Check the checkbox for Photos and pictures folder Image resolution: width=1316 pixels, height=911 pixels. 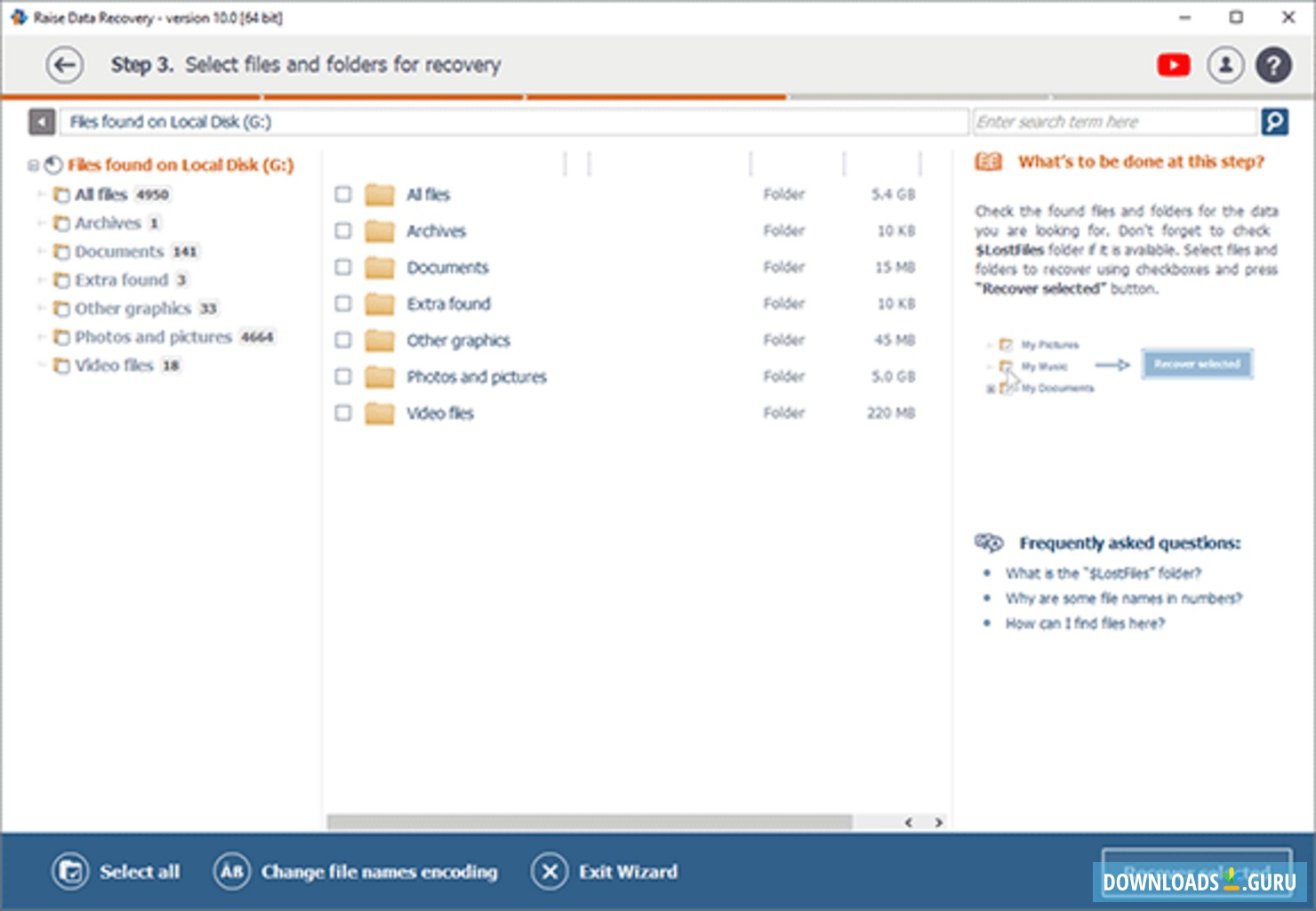click(342, 376)
